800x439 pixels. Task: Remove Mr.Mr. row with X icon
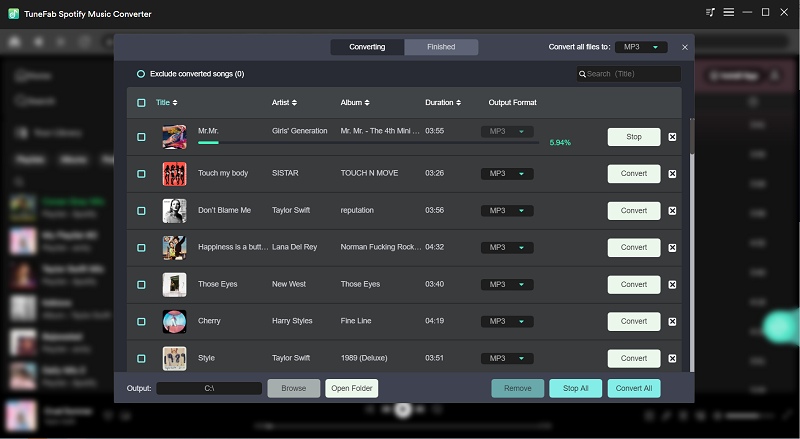click(672, 137)
